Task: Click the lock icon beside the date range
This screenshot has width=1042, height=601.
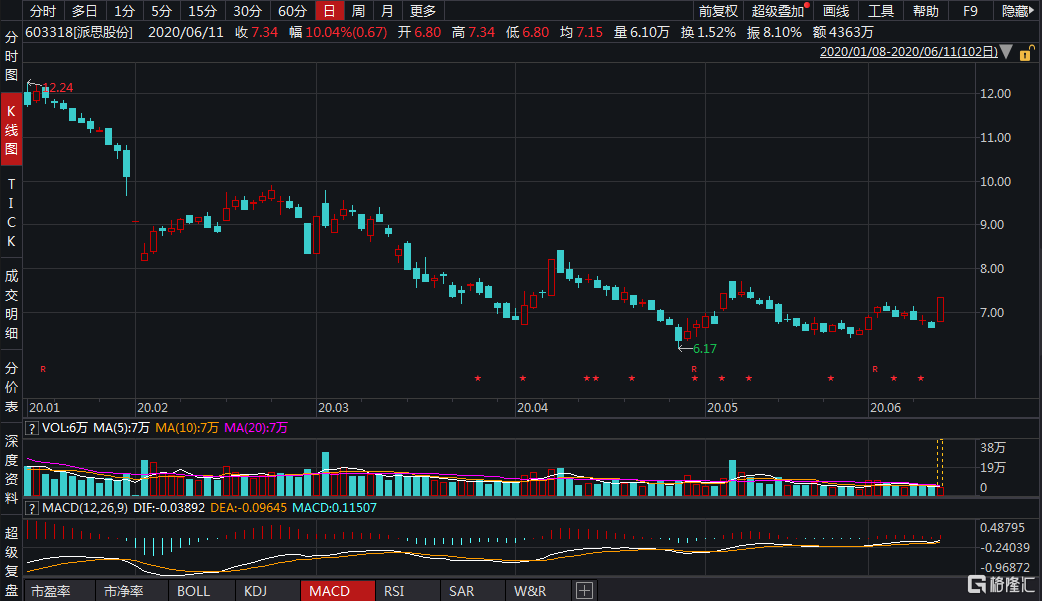Action: point(1026,52)
